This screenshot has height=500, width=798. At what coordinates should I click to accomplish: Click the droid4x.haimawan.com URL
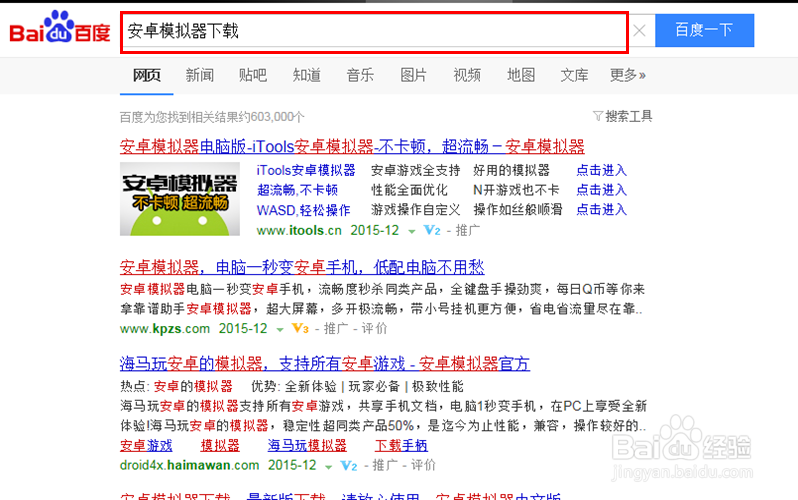point(190,465)
